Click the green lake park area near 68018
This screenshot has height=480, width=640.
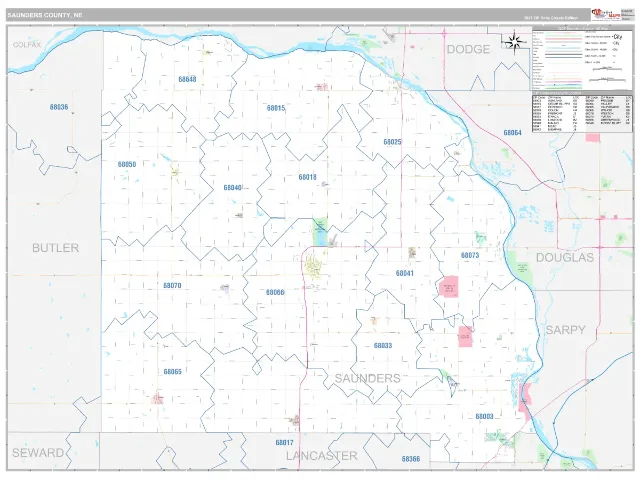click(320, 232)
